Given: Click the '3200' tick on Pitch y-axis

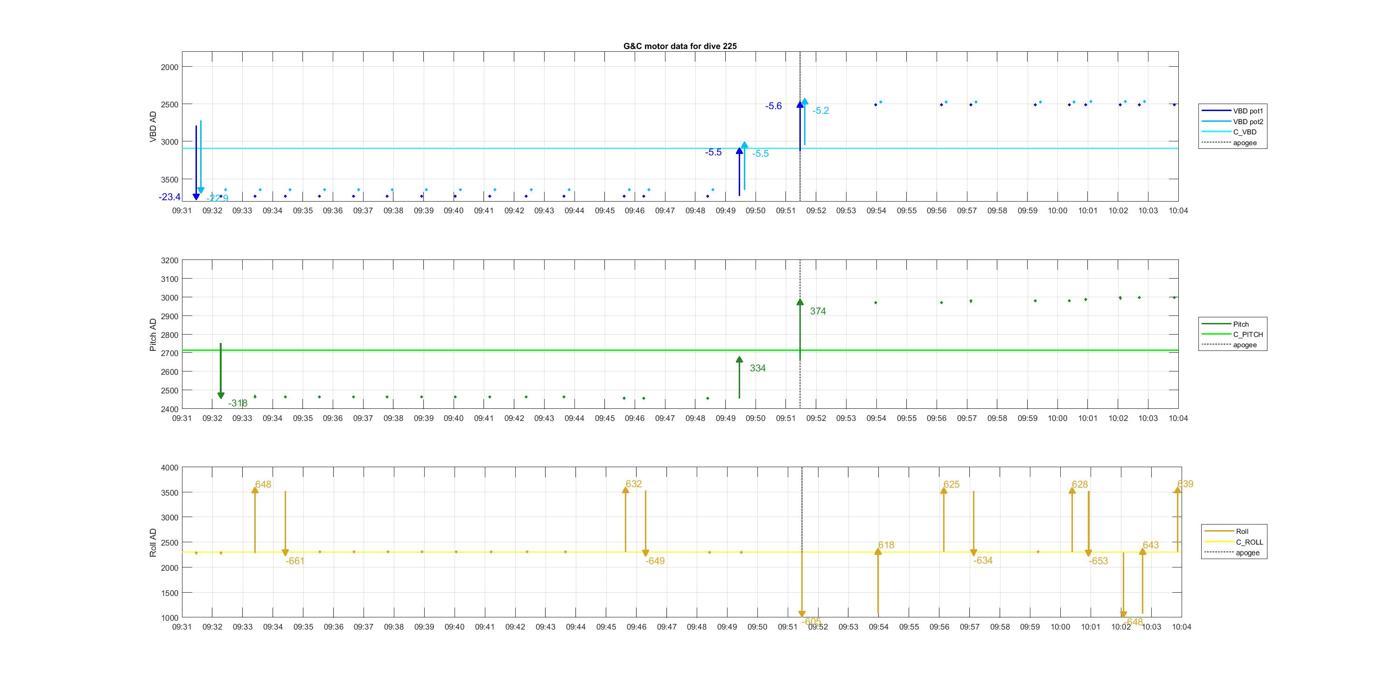Looking at the screenshot, I should [x=169, y=260].
